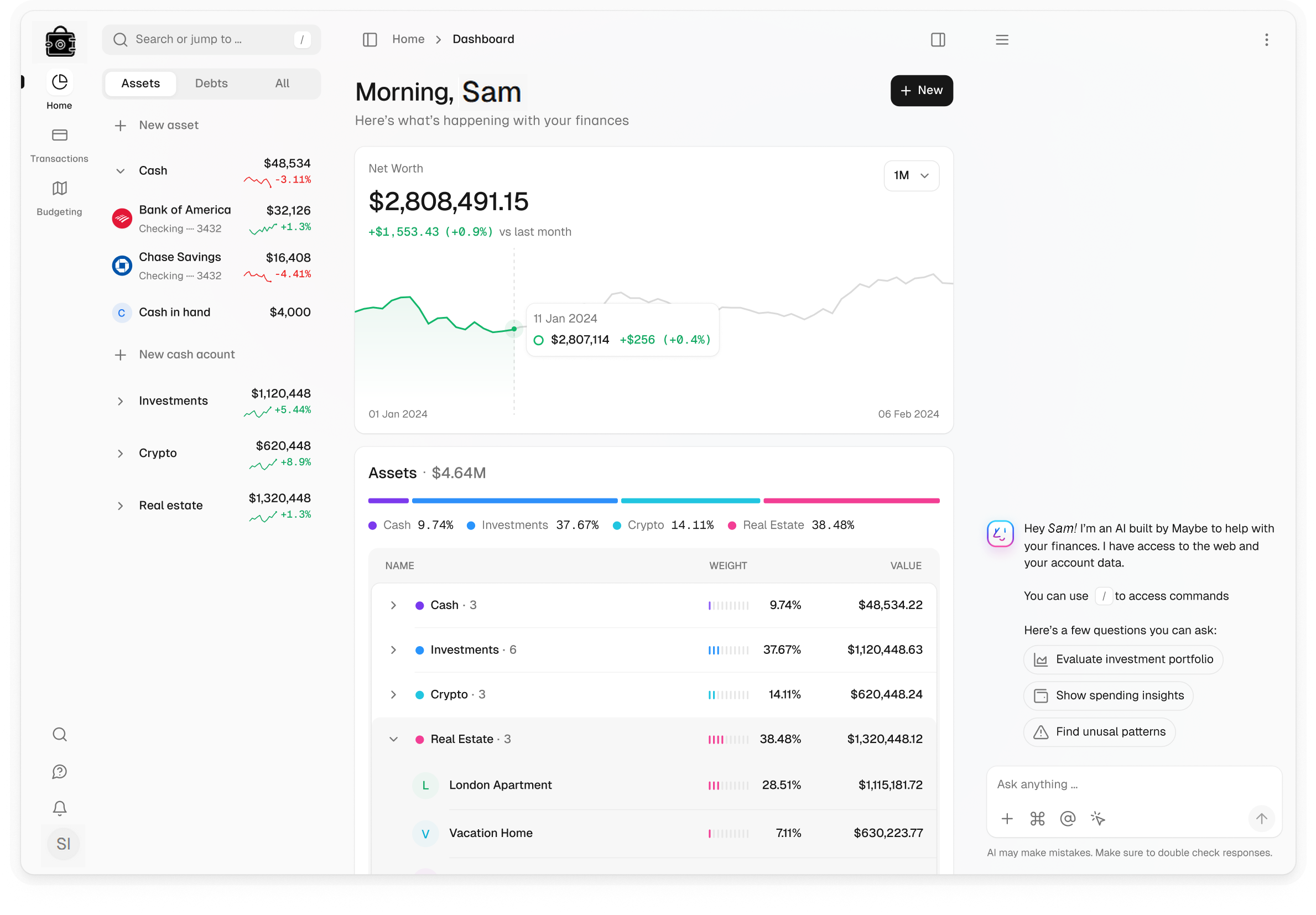Click the attach plus icon in the AI chat input

(x=1007, y=819)
